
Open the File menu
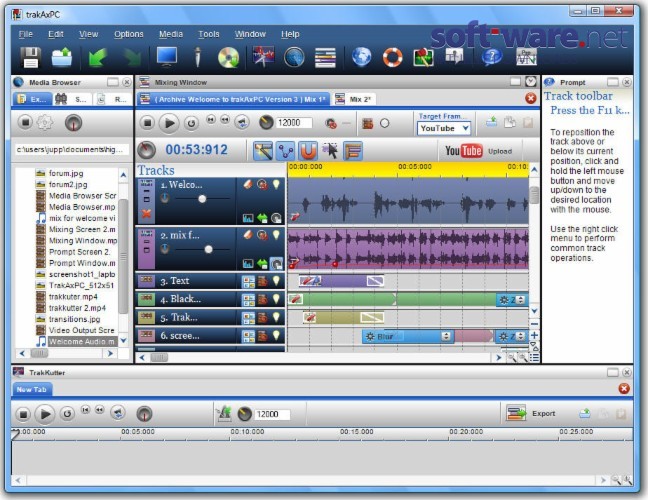tap(26, 34)
